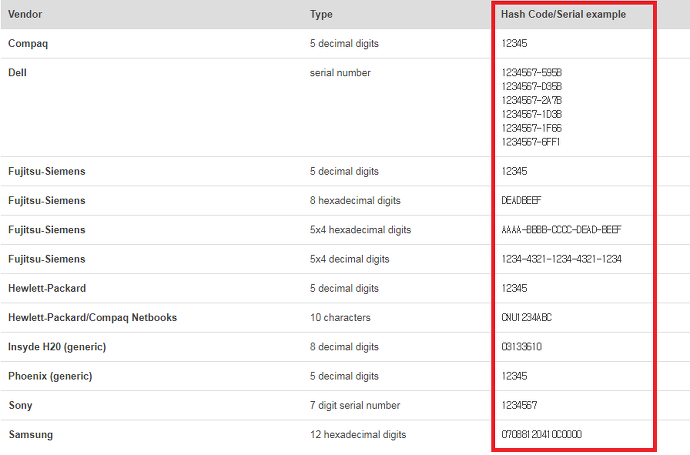Click "5 decimal digits" in the Phoenix row
690x455 pixels.
[x=344, y=376]
